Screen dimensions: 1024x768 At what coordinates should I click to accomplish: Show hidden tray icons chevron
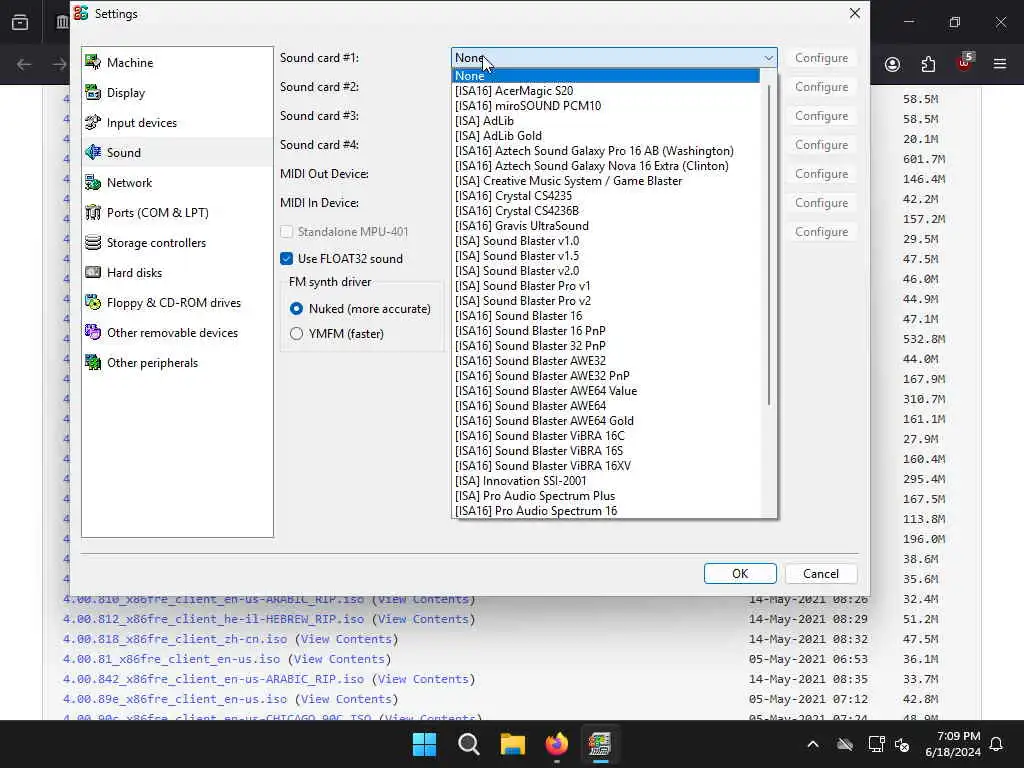coord(813,744)
